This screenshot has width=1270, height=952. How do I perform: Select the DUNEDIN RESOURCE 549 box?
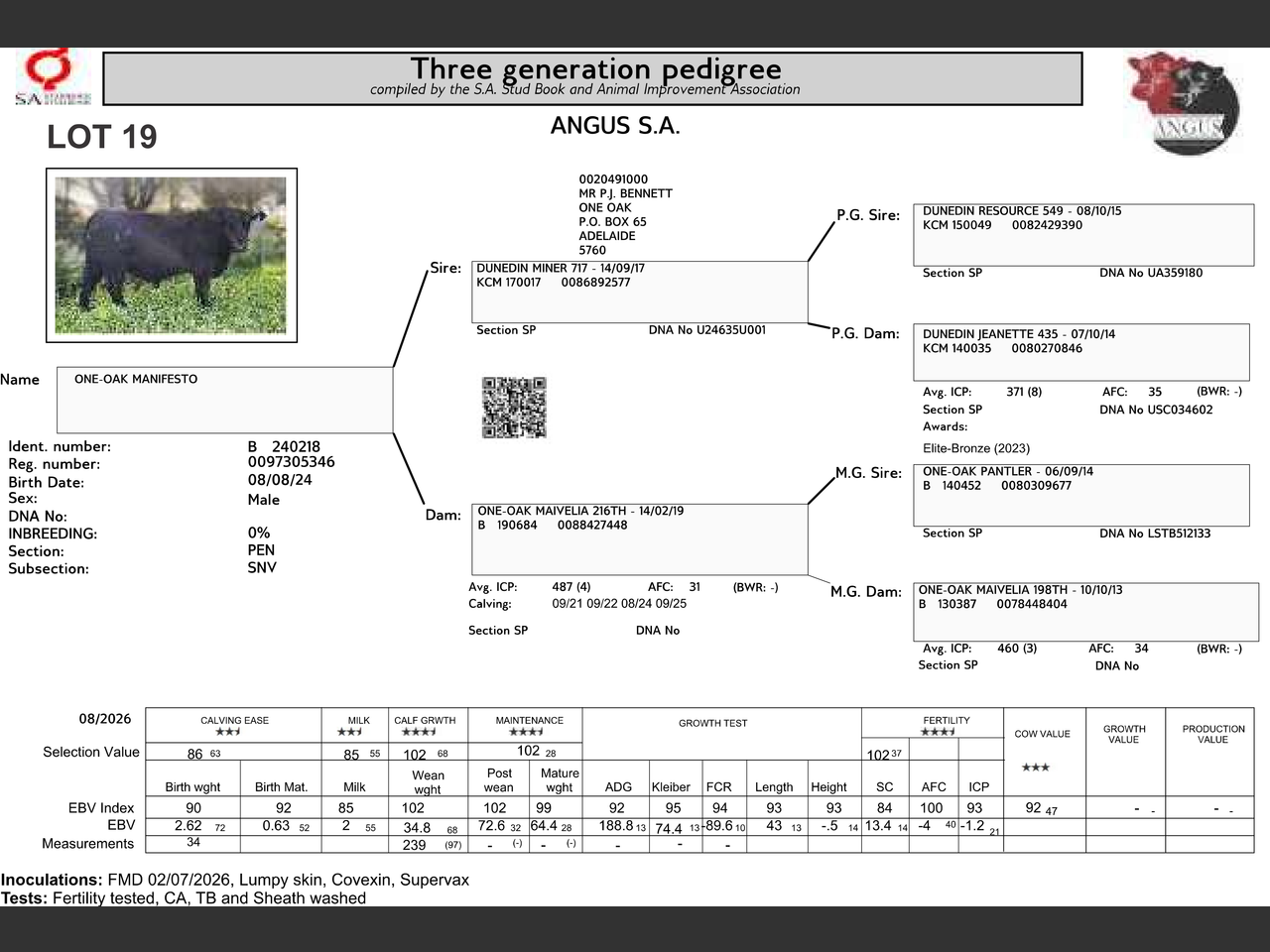tap(1083, 234)
